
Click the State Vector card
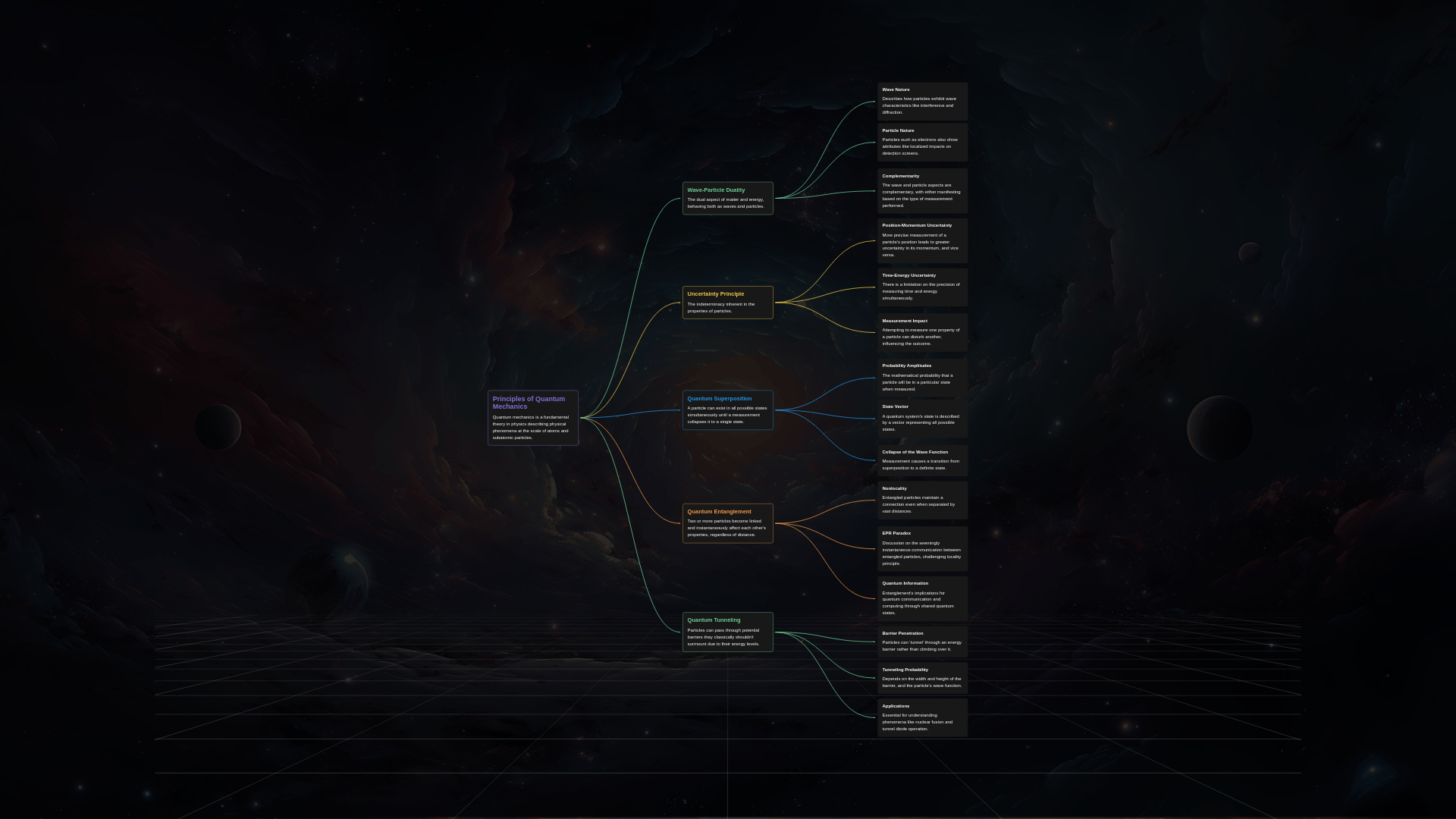click(922, 419)
